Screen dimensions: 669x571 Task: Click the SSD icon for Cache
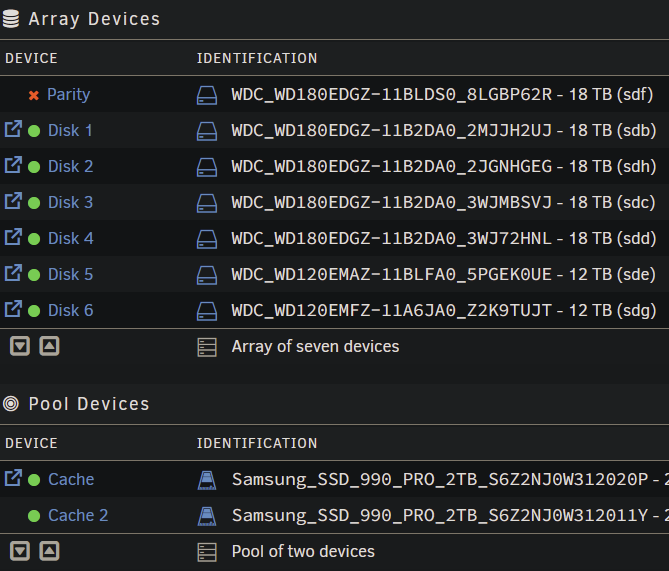[x=207, y=480]
